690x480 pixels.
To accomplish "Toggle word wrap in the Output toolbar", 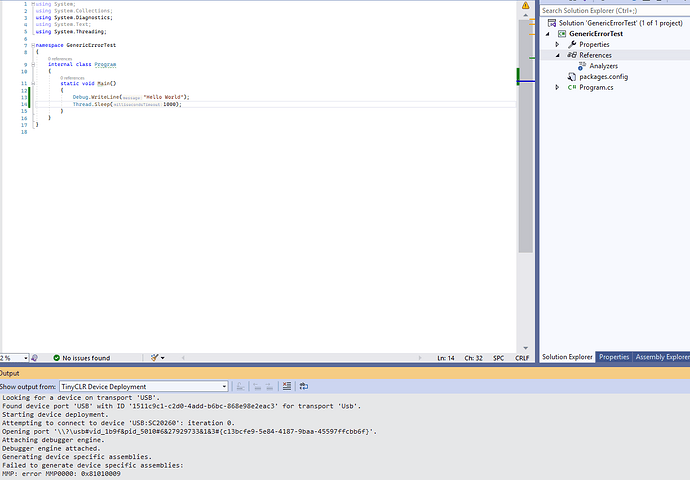I will pos(304,386).
